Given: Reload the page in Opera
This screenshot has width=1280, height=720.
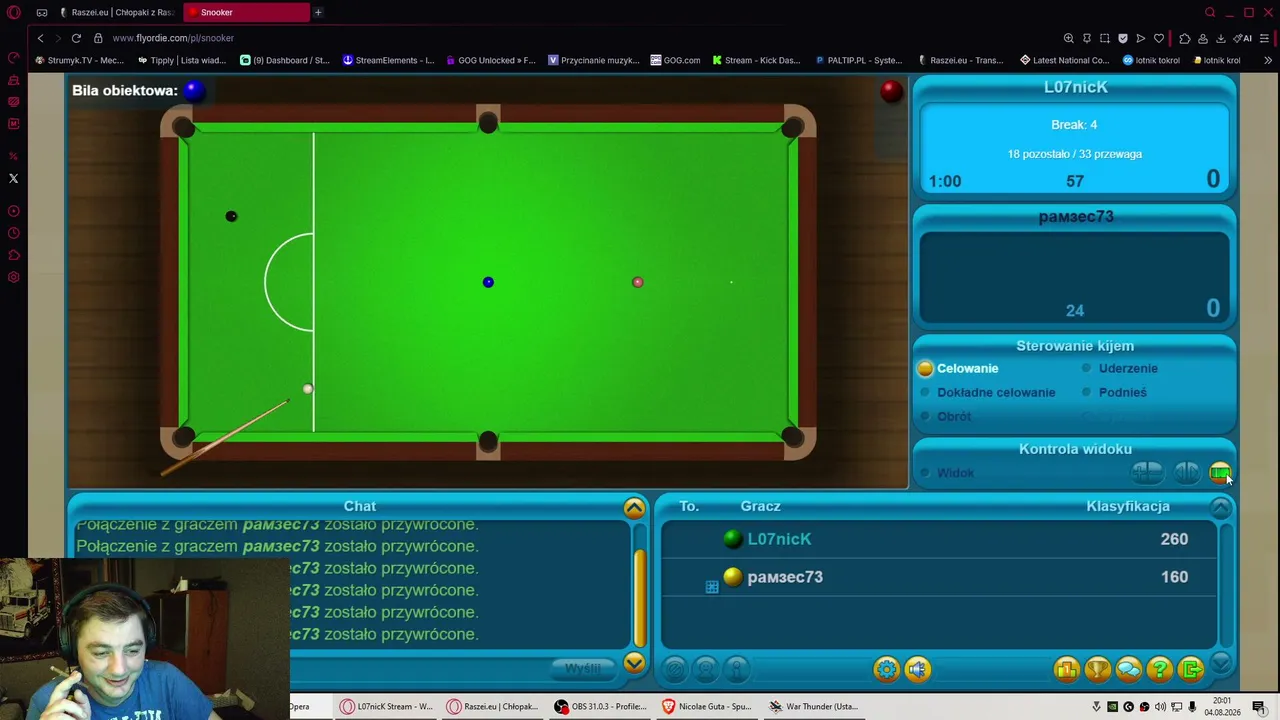Looking at the screenshot, I should pos(76,38).
